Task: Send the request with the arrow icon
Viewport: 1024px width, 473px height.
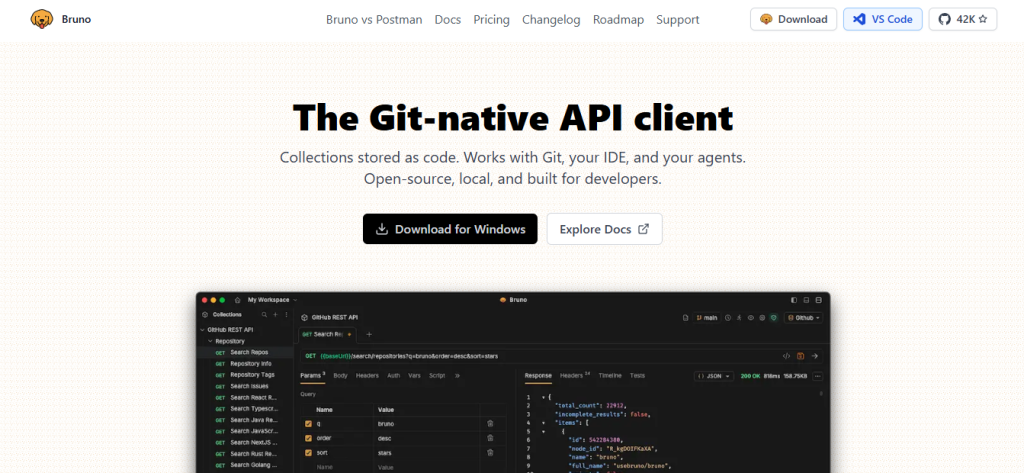Action: pyautogui.click(x=814, y=356)
